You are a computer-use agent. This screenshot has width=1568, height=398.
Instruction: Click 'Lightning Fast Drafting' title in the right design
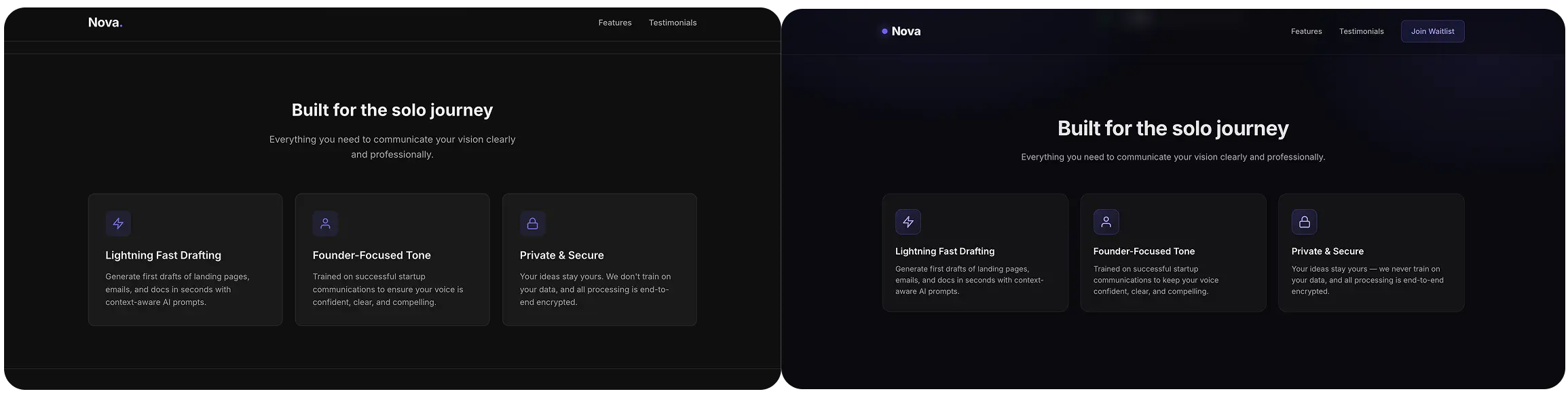(945, 251)
